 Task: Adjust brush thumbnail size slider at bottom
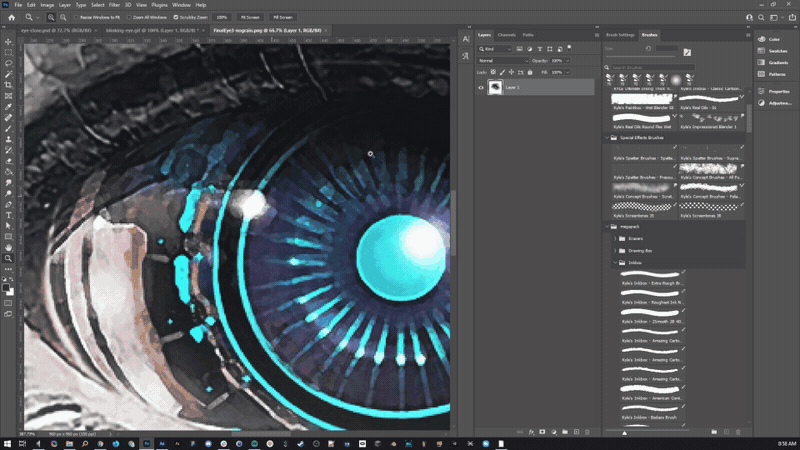624,432
